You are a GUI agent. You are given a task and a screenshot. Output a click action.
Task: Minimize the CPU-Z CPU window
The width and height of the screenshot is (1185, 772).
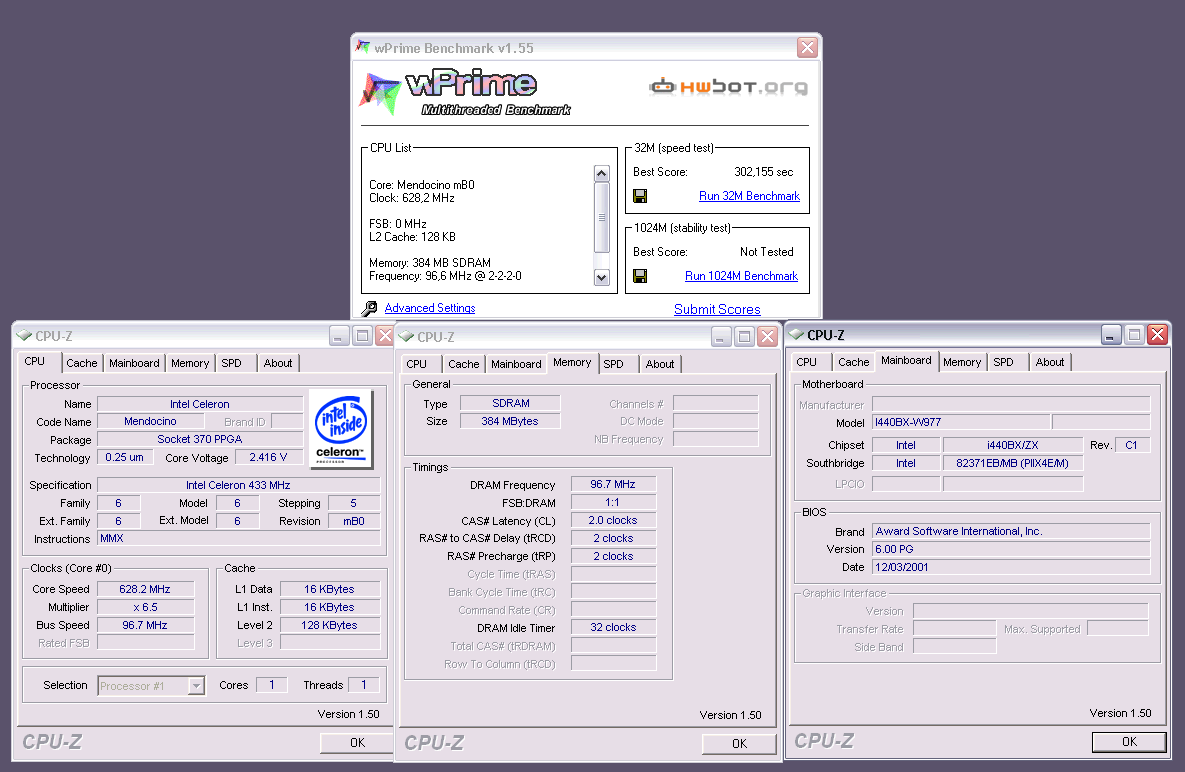[339, 336]
